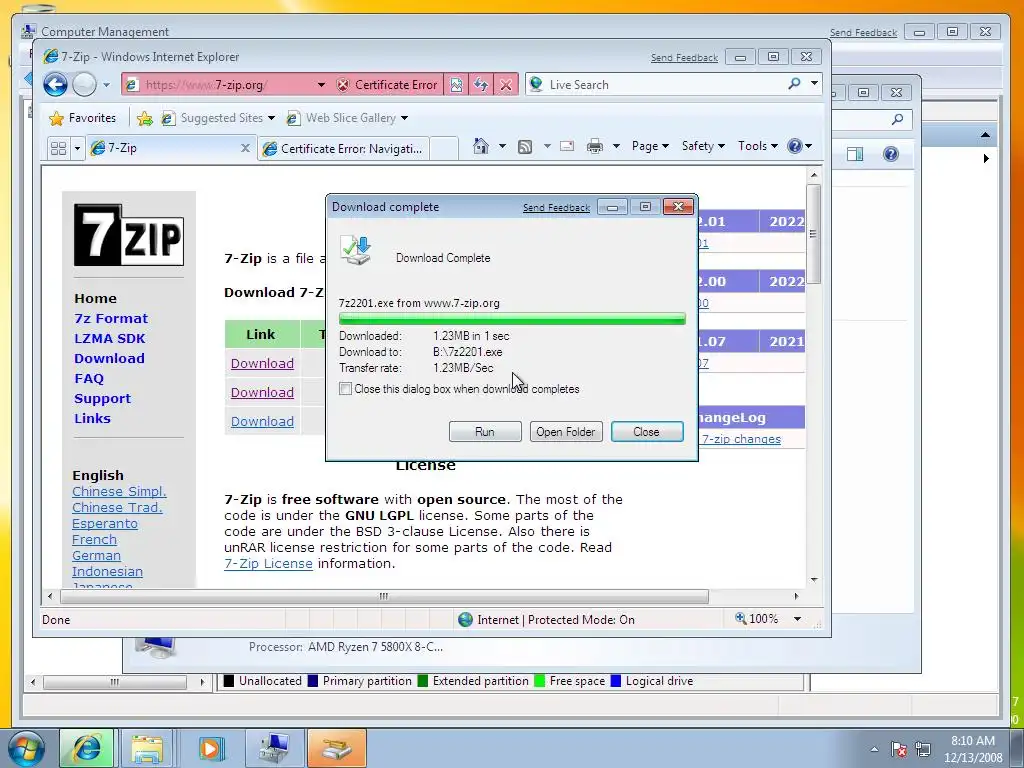Viewport: 1024px width, 768px height.
Task: Click the 7-Zip logo image
Action: click(129, 235)
